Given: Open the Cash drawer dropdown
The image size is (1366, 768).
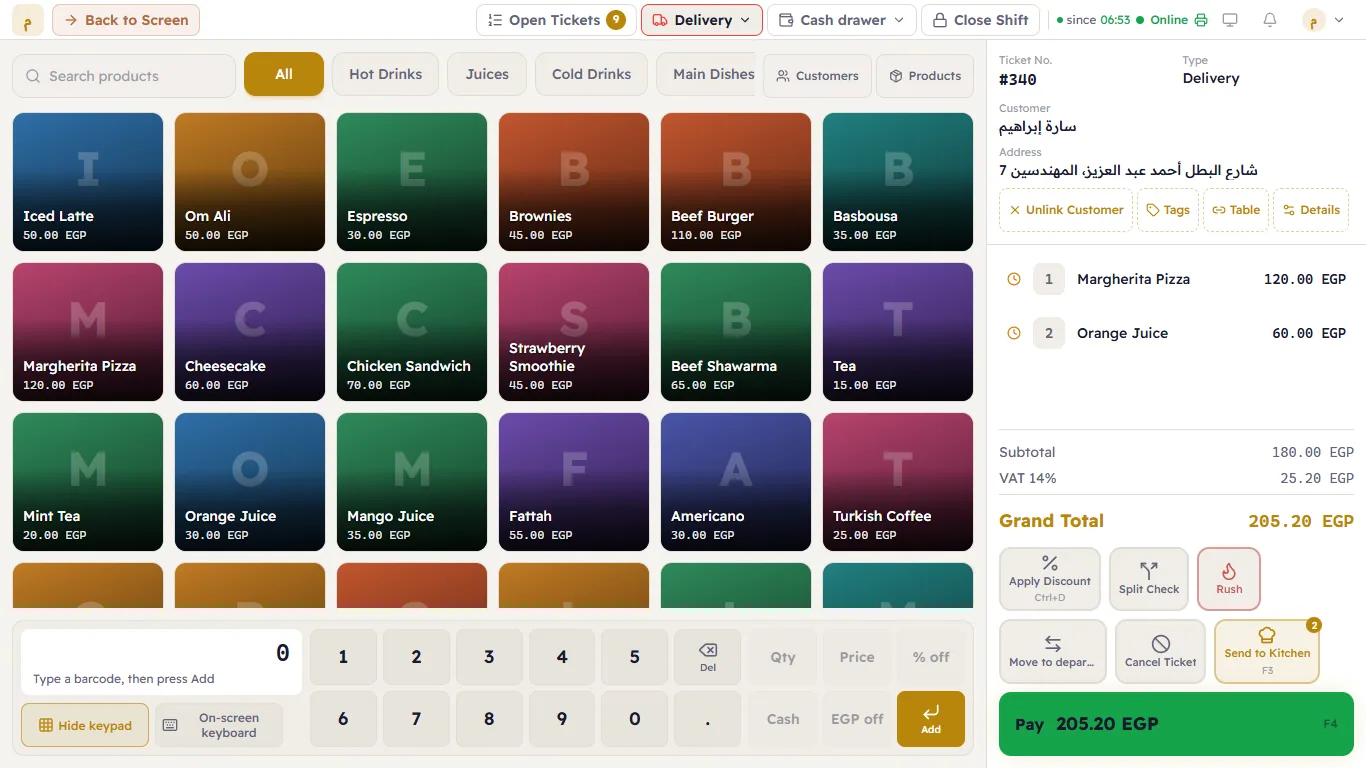Looking at the screenshot, I should [842, 20].
